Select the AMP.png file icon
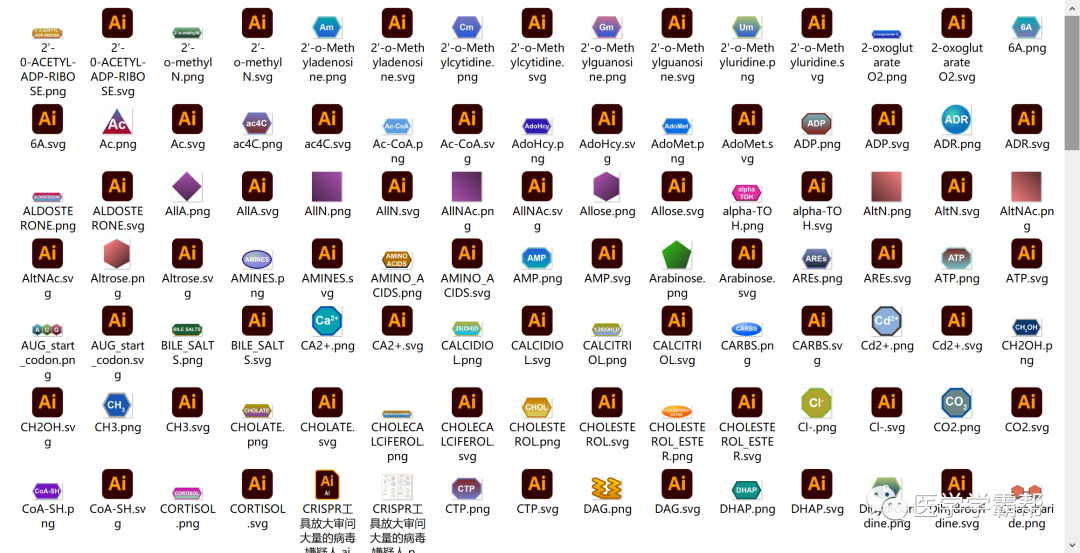 (537, 258)
